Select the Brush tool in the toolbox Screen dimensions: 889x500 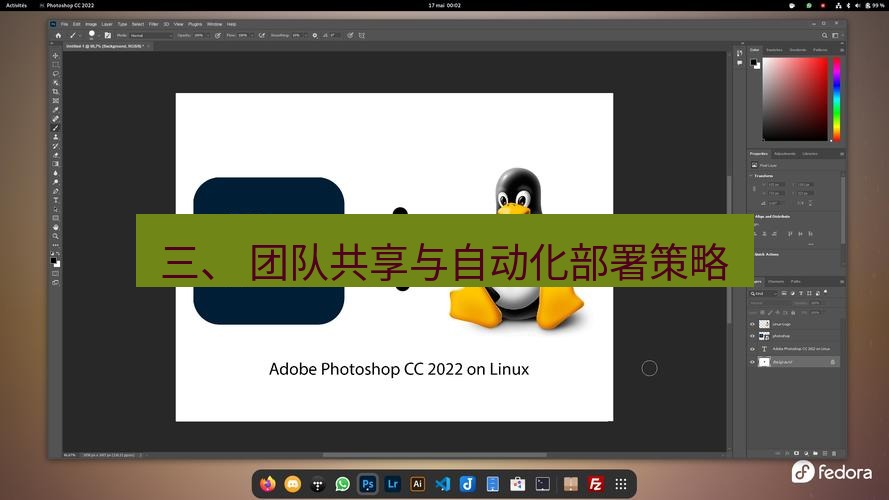tap(56, 128)
